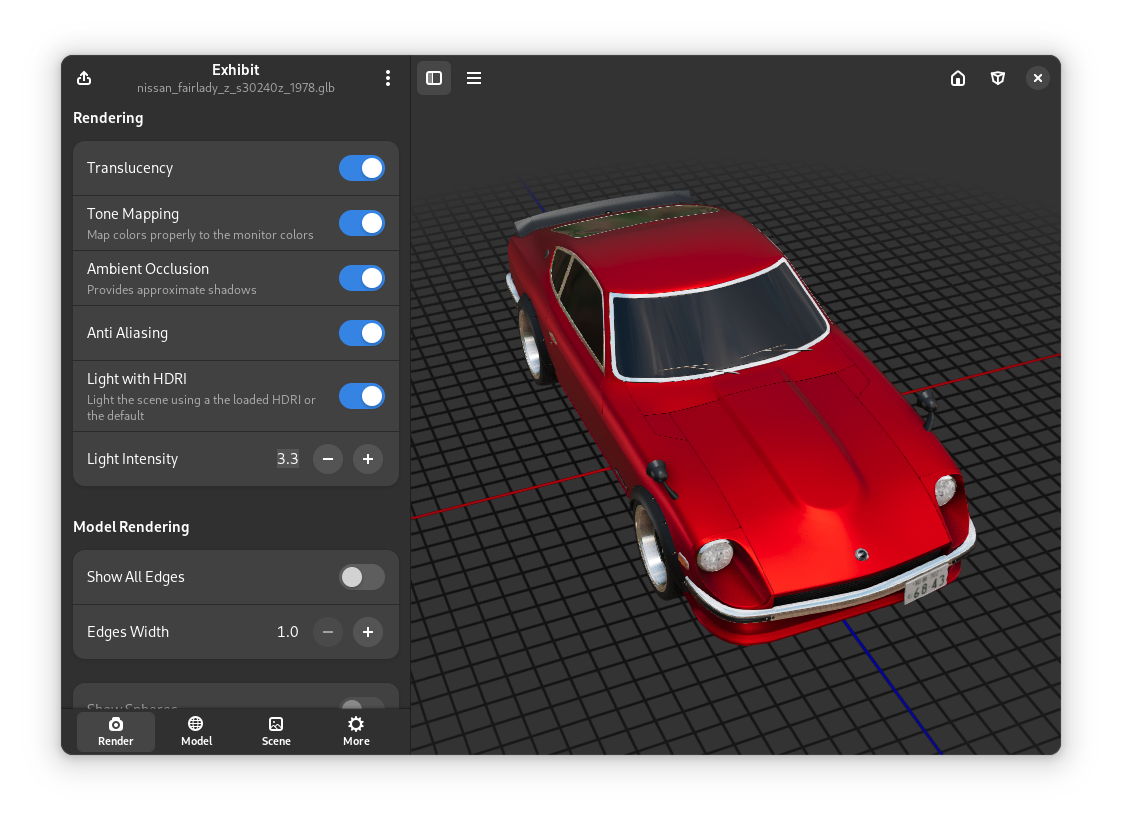Decrease Edges Width with minus button

coord(328,632)
